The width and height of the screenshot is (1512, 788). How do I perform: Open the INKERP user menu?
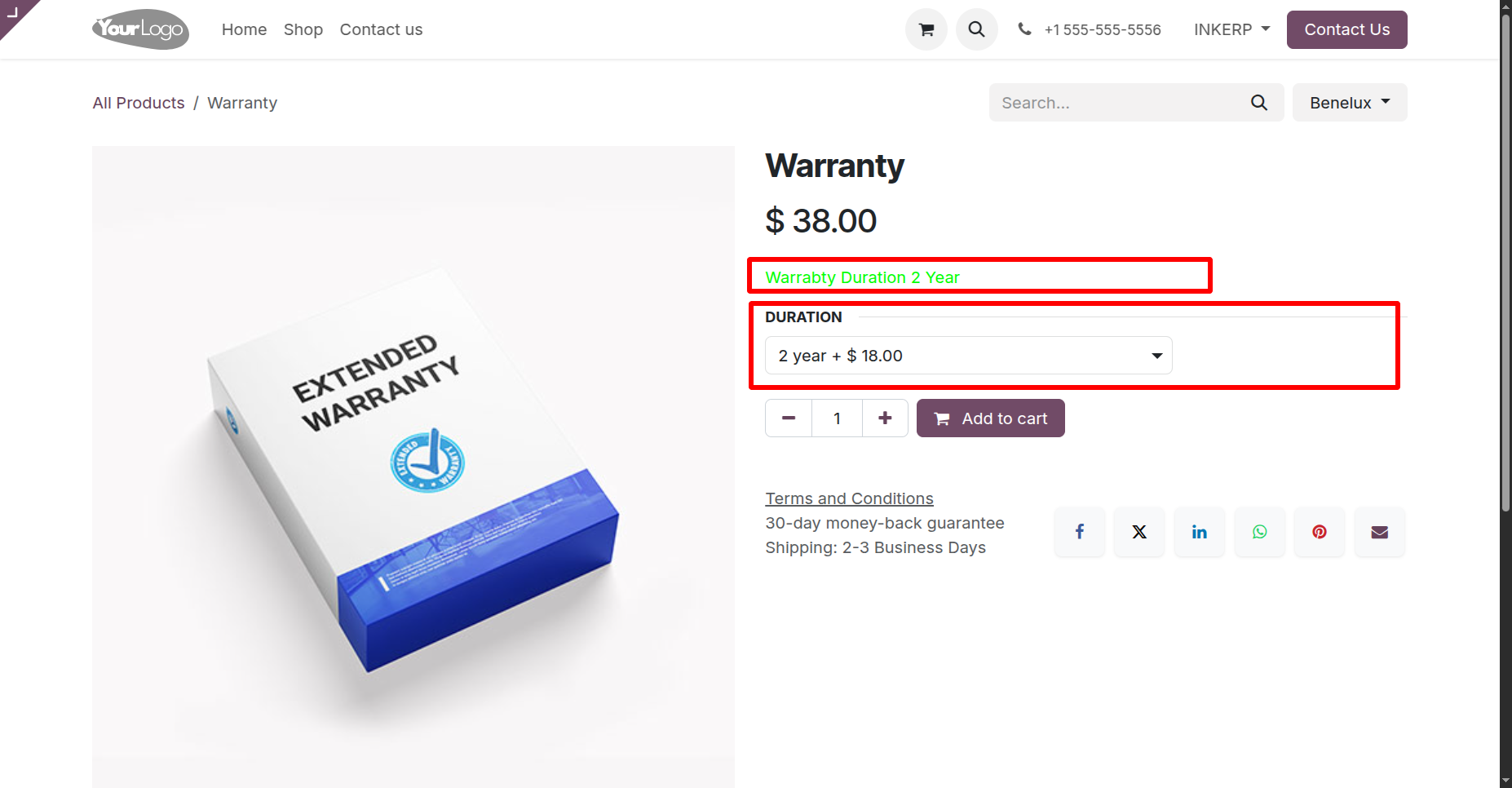point(1231,29)
